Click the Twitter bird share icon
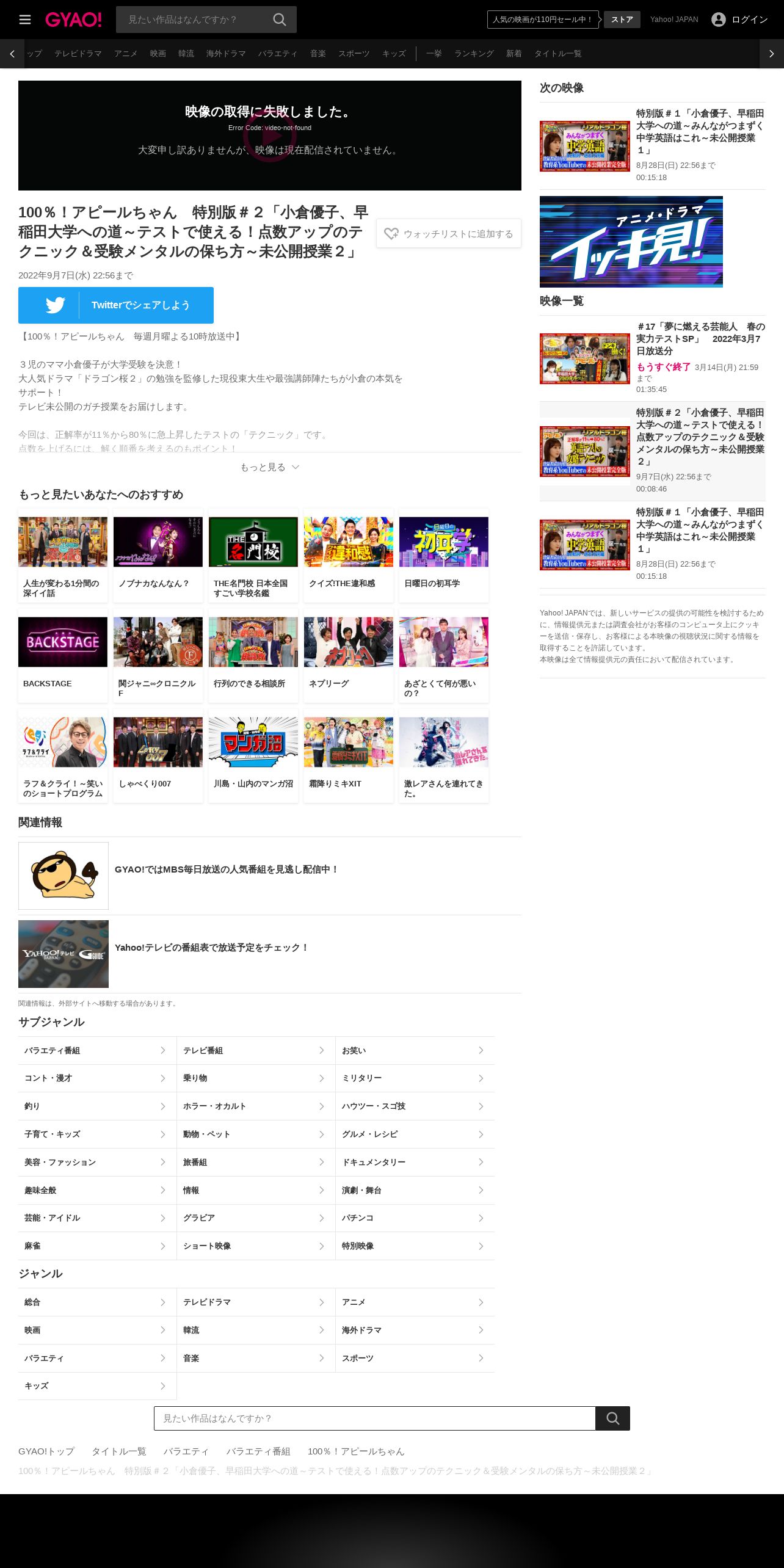This screenshot has width=784, height=1568. [56, 305]
